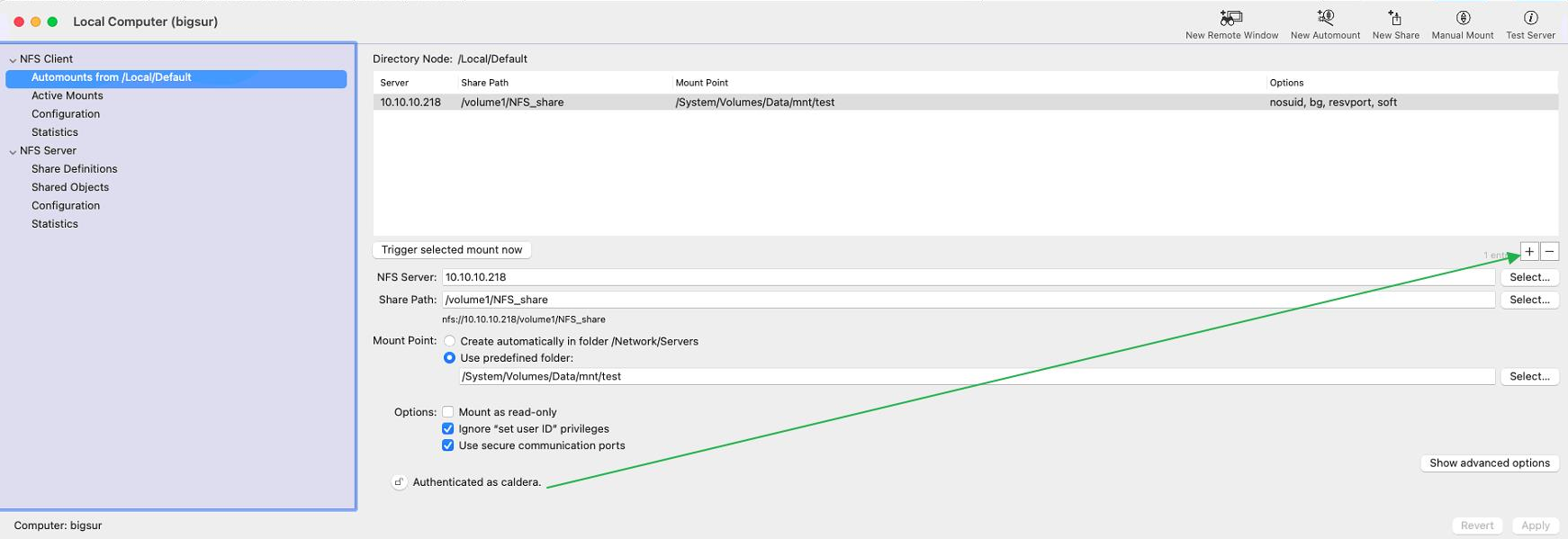
Task: Click the authentication lock icon
Action: coord(399,482)
